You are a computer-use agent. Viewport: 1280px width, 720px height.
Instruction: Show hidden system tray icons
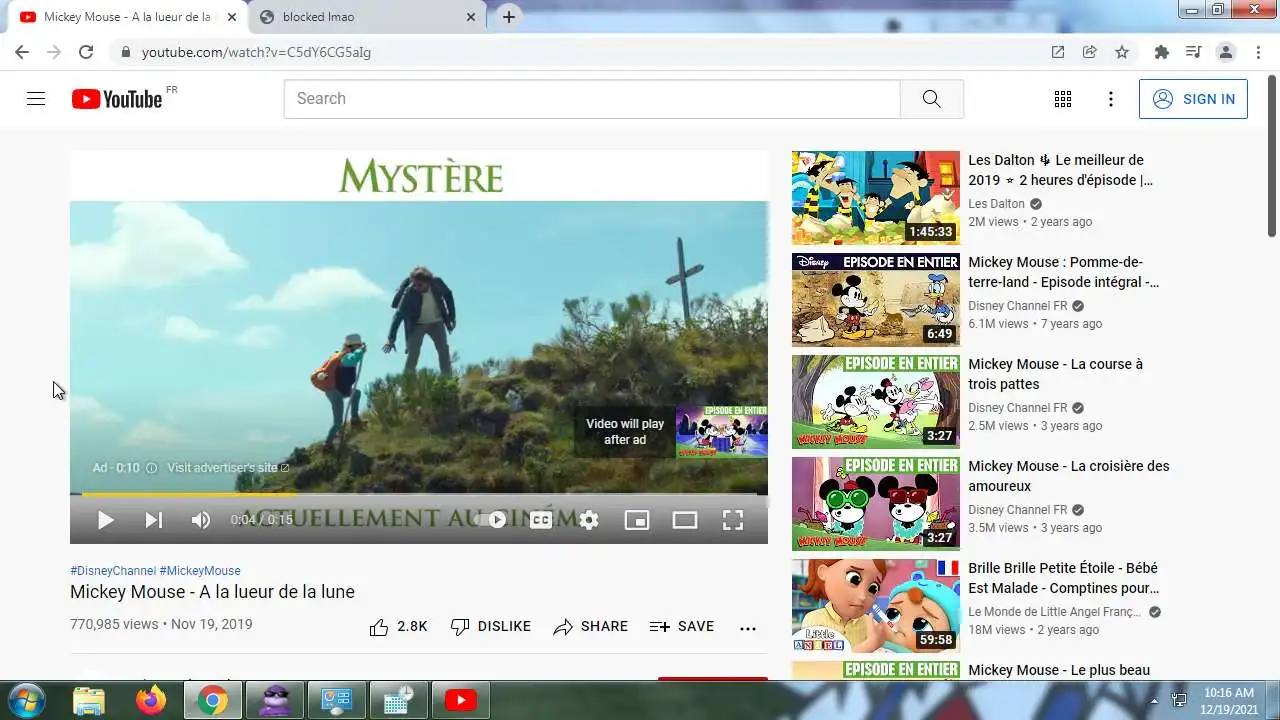pos(1154,701)
